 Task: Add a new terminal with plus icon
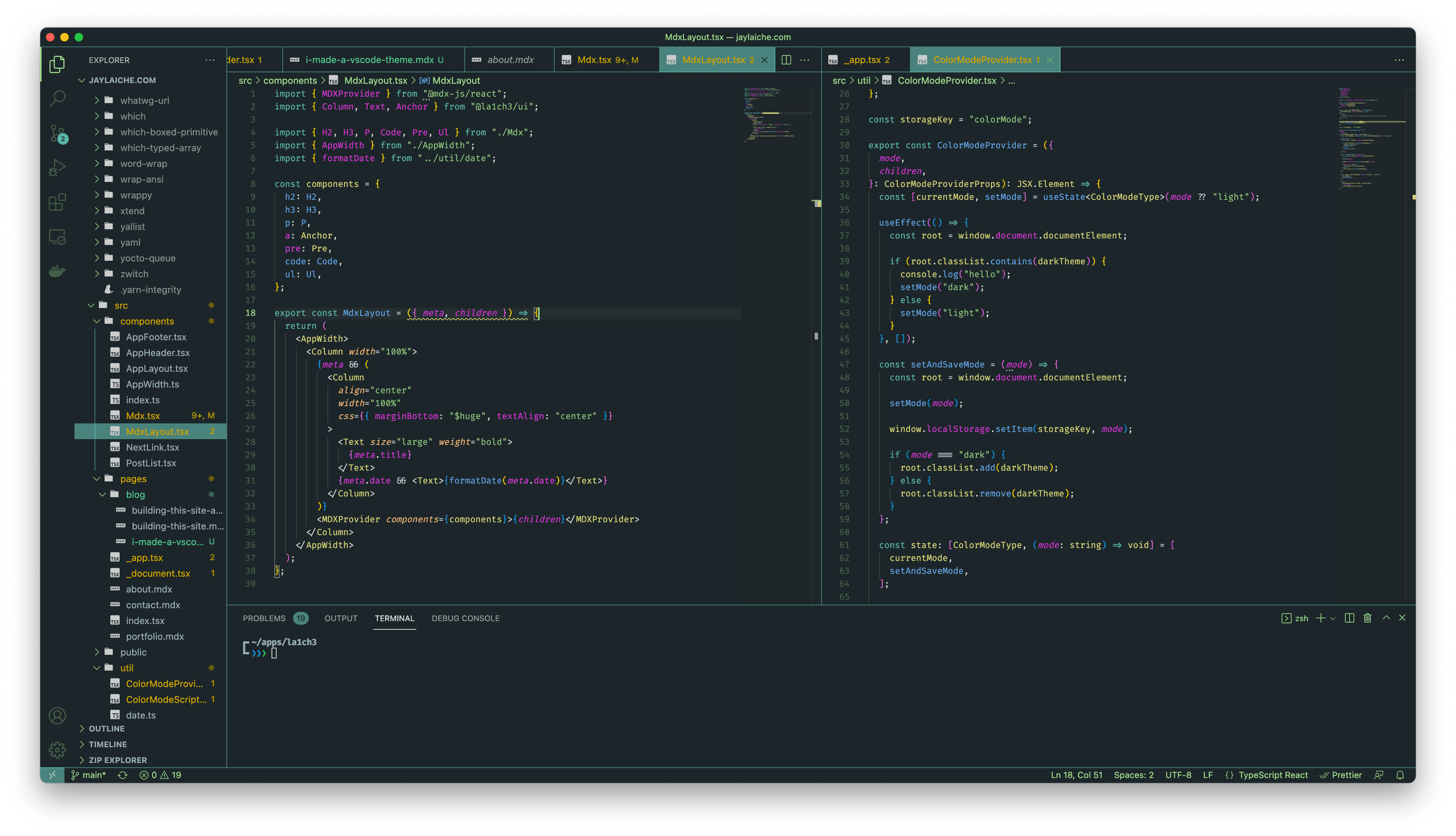coord(1321,618)
